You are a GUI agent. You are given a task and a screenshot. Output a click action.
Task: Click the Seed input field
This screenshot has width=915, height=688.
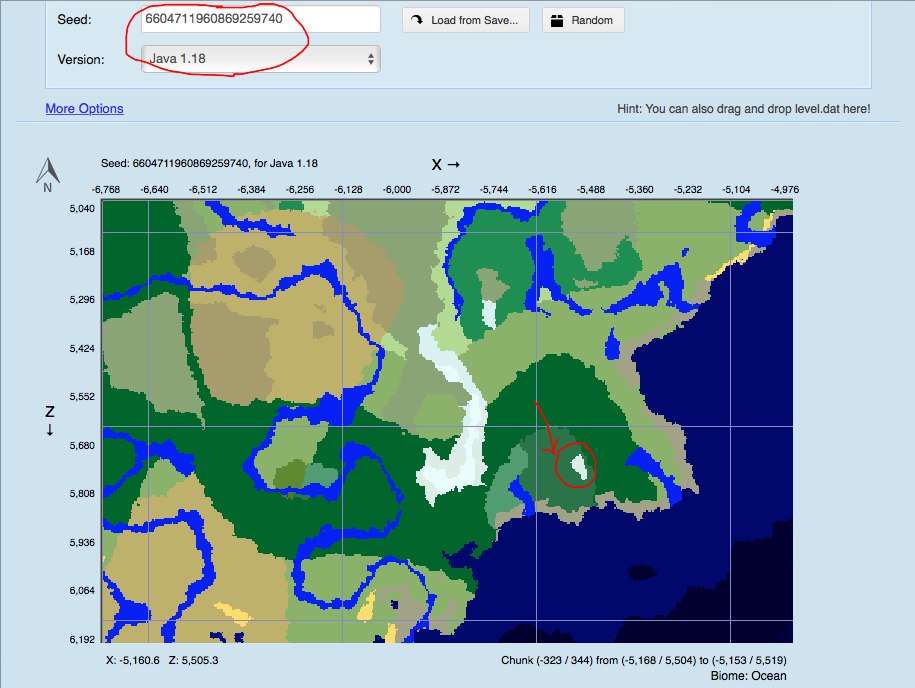tap(261, 19)
